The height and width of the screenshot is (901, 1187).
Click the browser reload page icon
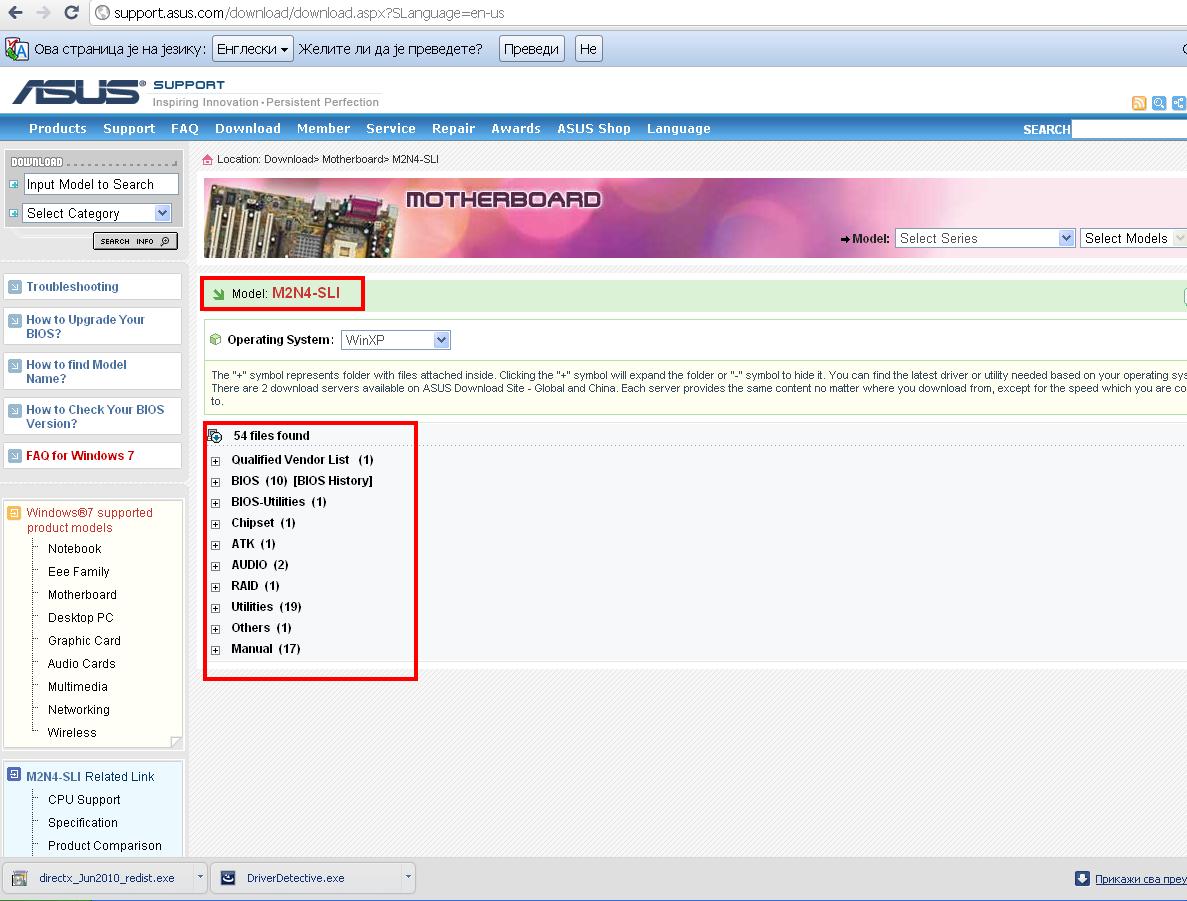click(x=71, y=13)
